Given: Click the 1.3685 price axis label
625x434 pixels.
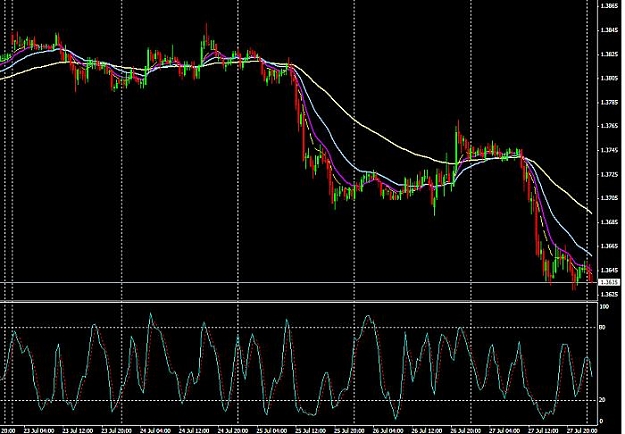Looking at the screenshot, I should (610, 222).
